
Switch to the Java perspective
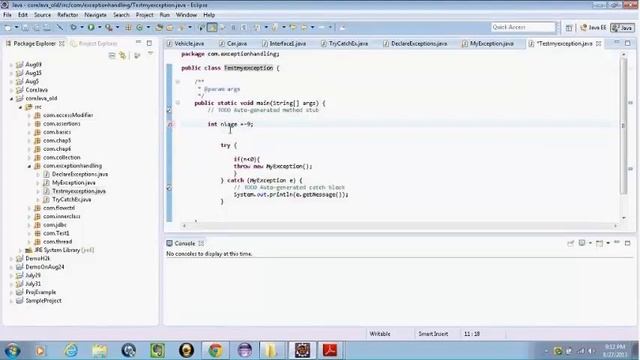coord(622,27)
